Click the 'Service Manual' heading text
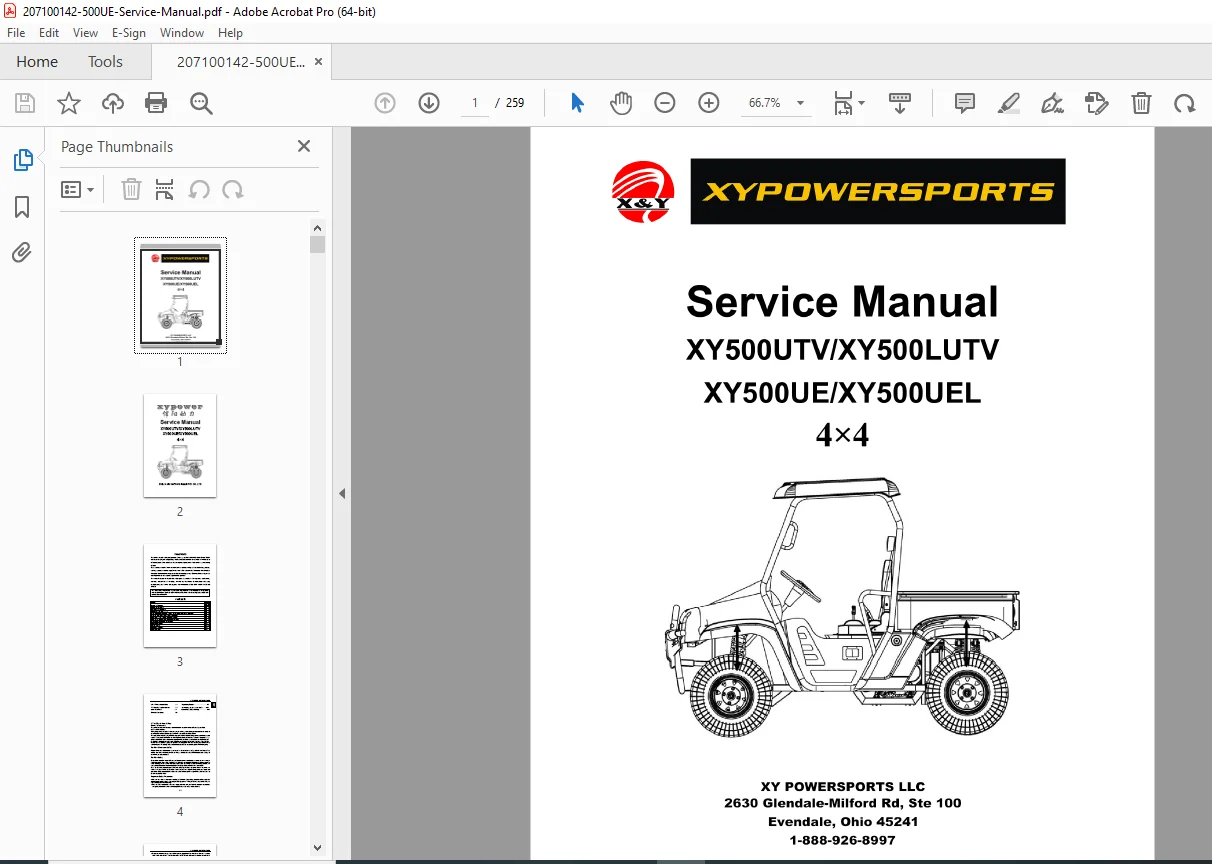 coord(842,302)
